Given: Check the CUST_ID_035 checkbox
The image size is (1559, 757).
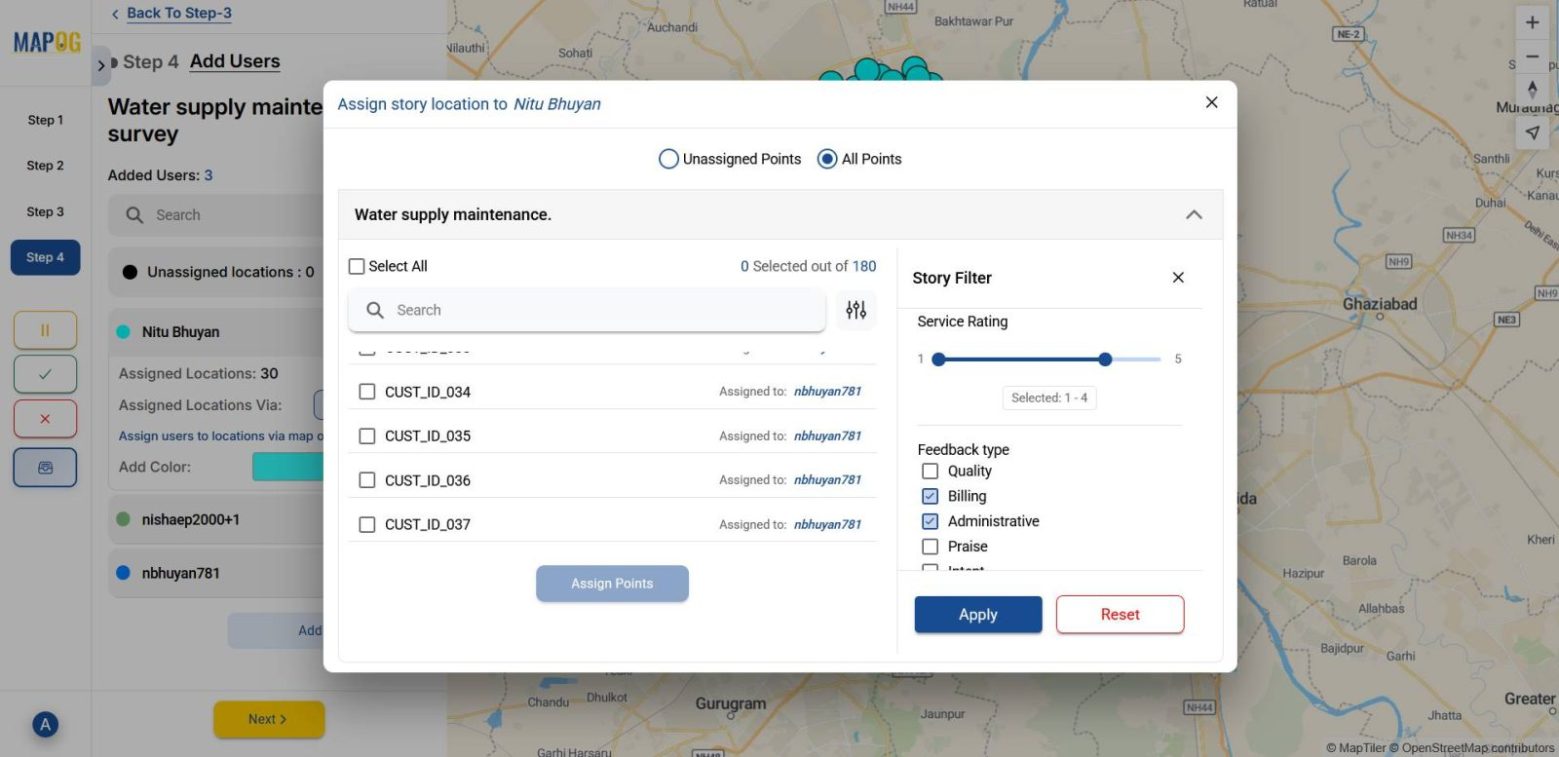Looking at the screenshot, I should pyautogui.click(x=367, y=436).
